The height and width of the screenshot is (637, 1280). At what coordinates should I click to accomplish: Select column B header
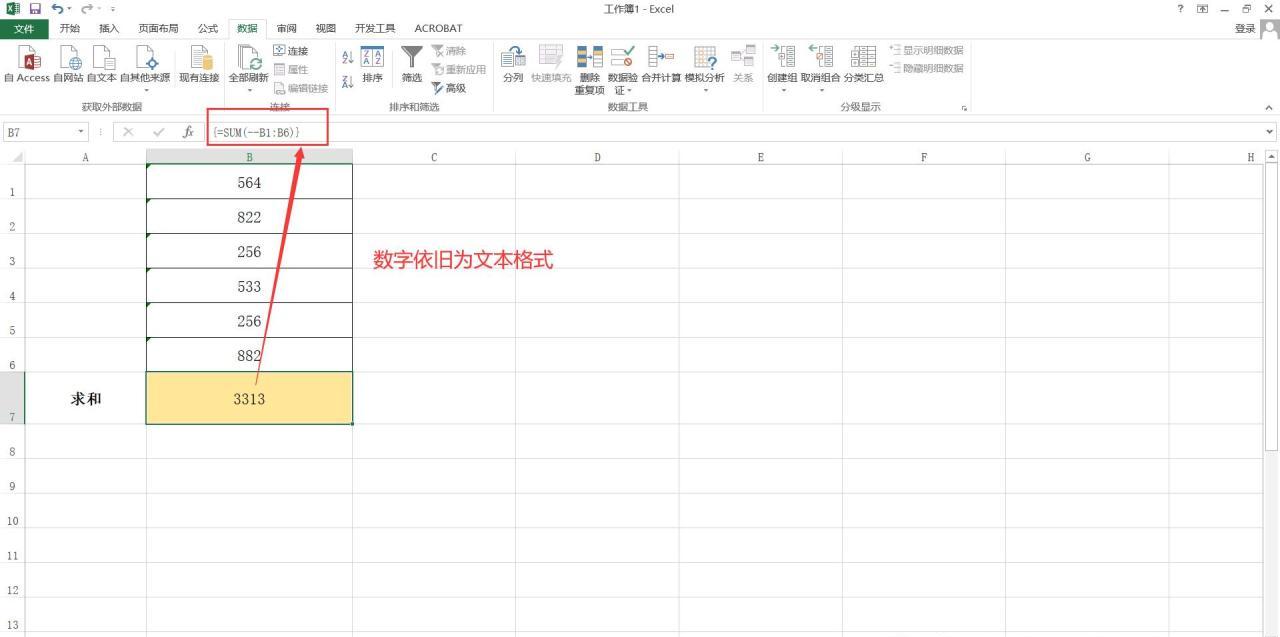249,157
